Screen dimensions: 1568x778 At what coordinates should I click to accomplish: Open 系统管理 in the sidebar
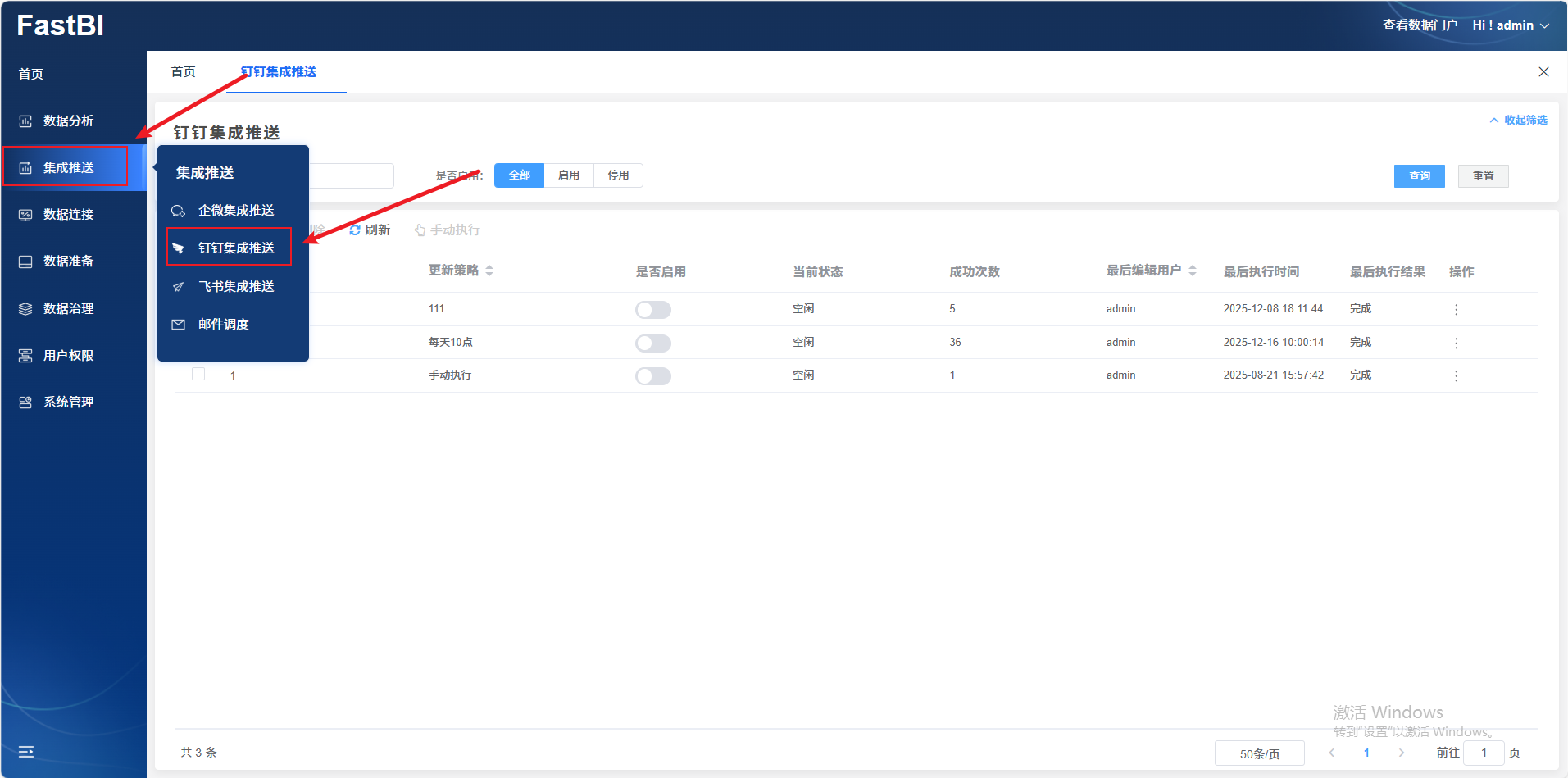68,403
